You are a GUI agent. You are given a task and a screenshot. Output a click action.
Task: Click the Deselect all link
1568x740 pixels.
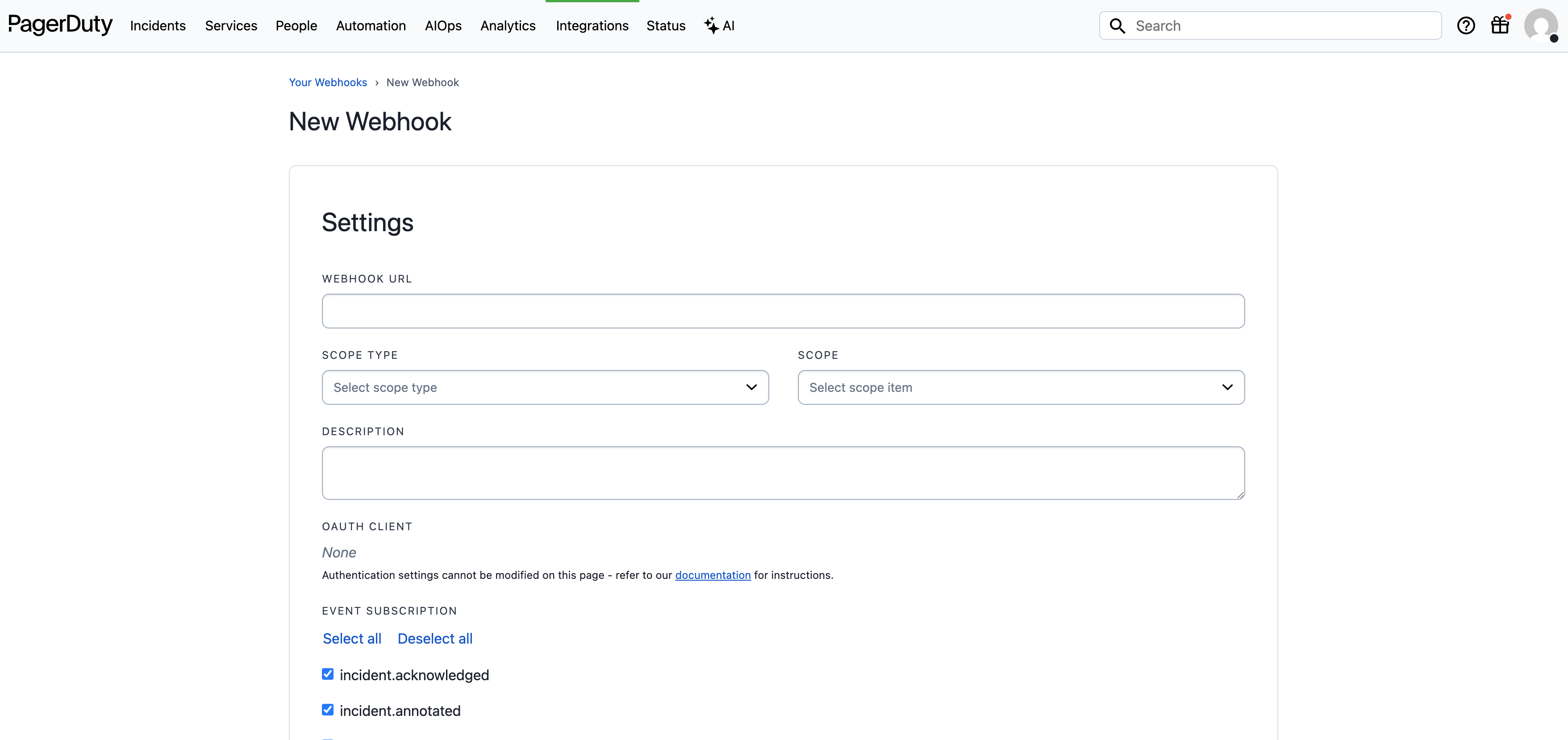coord(434,638)
